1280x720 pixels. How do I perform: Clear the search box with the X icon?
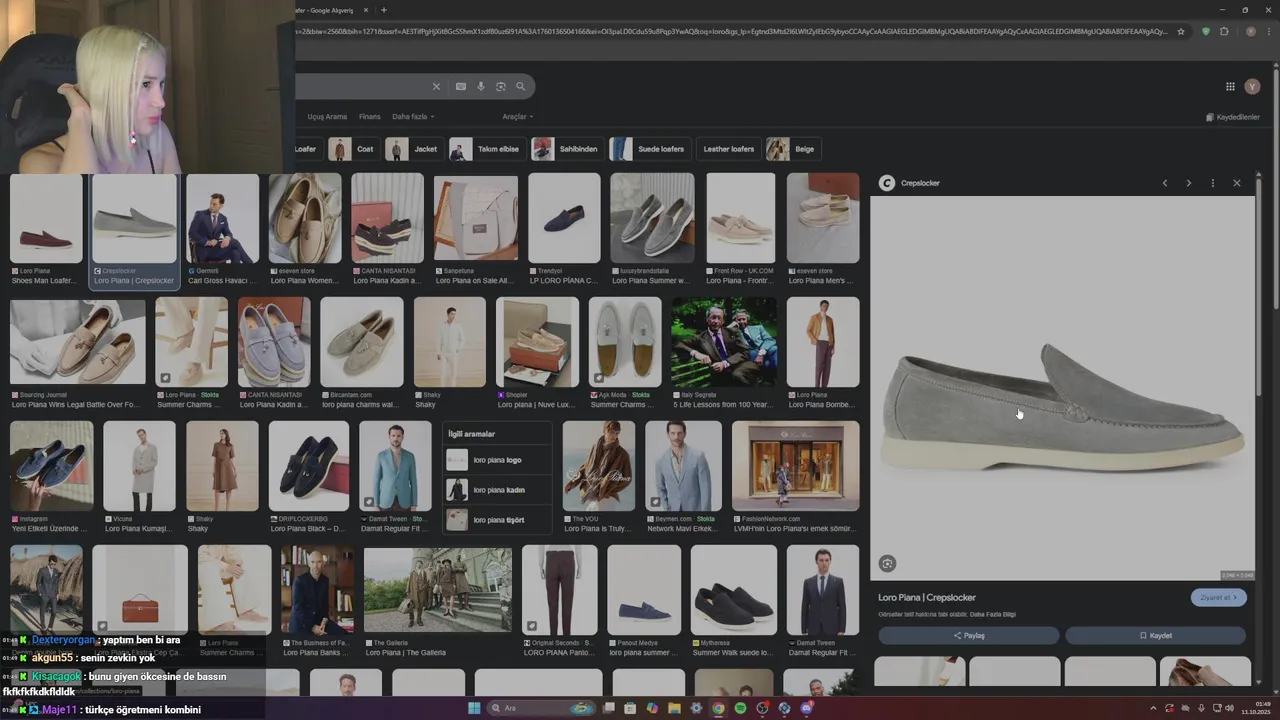[436, 87]
